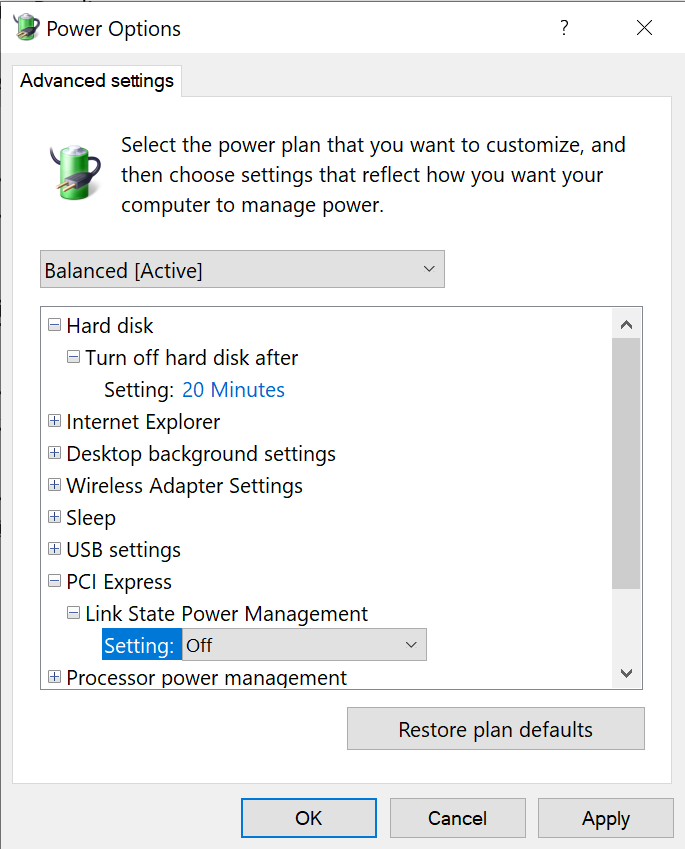This screenshot has height=849, width=685.
Task: Open the Link State Power Management setting dropdown
Action: click(304, 645)
